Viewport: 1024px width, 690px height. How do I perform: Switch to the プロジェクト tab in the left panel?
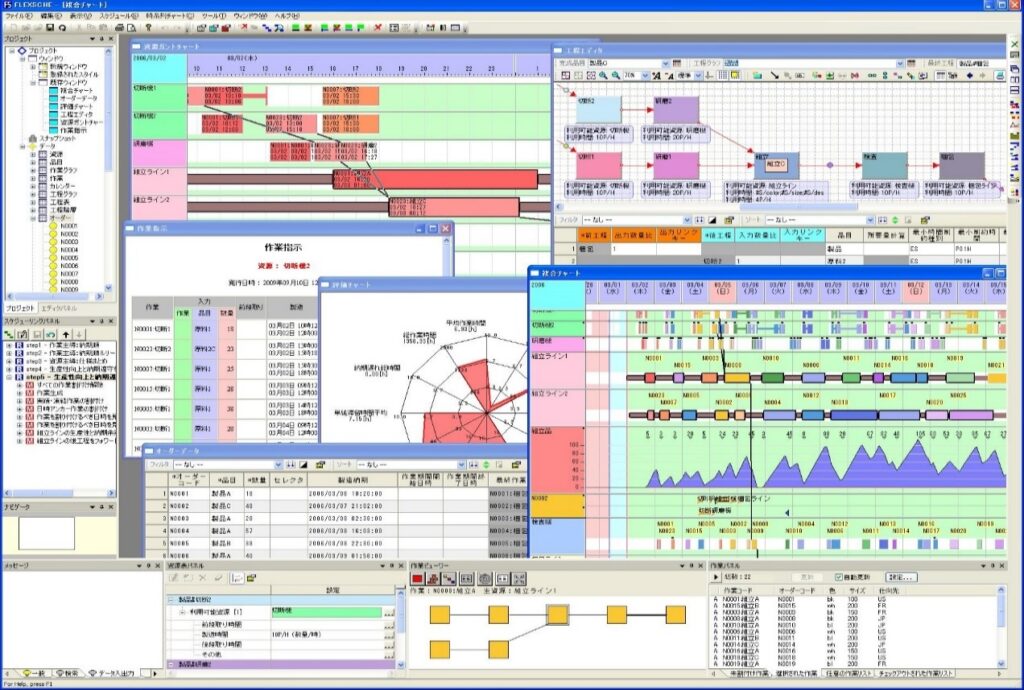(x=20, y=308)
